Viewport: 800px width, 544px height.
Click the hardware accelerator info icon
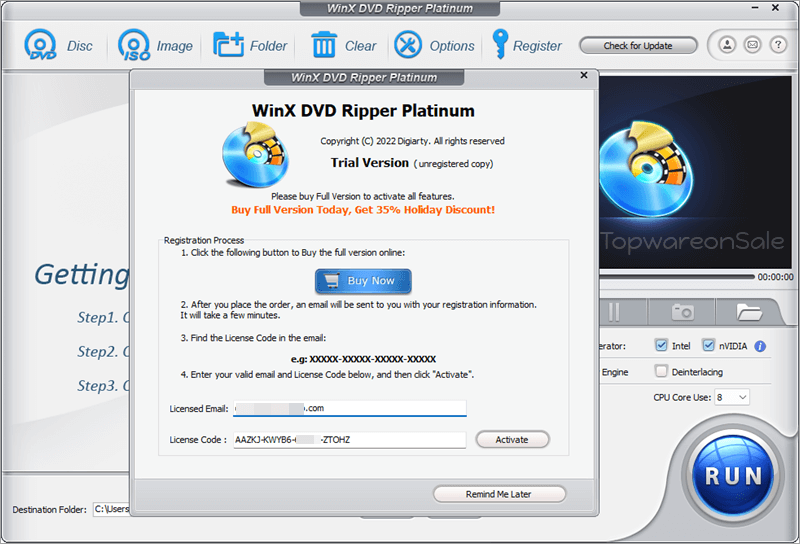tap(760, 347)
